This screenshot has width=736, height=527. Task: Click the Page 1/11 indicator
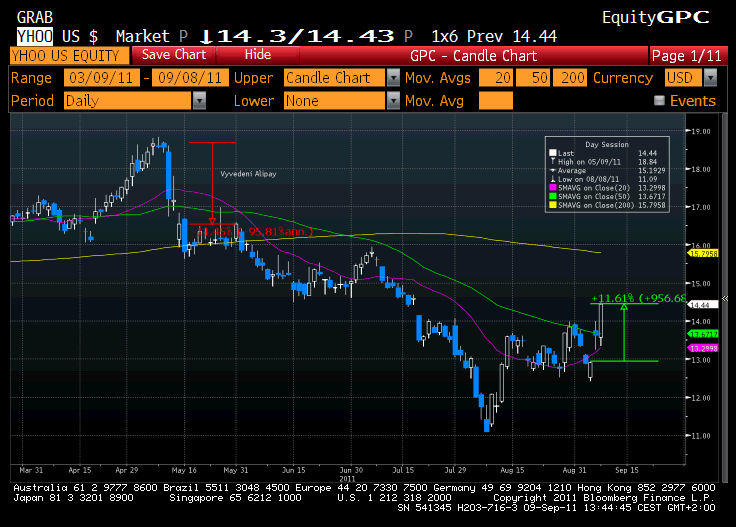[x=687, y=56]
